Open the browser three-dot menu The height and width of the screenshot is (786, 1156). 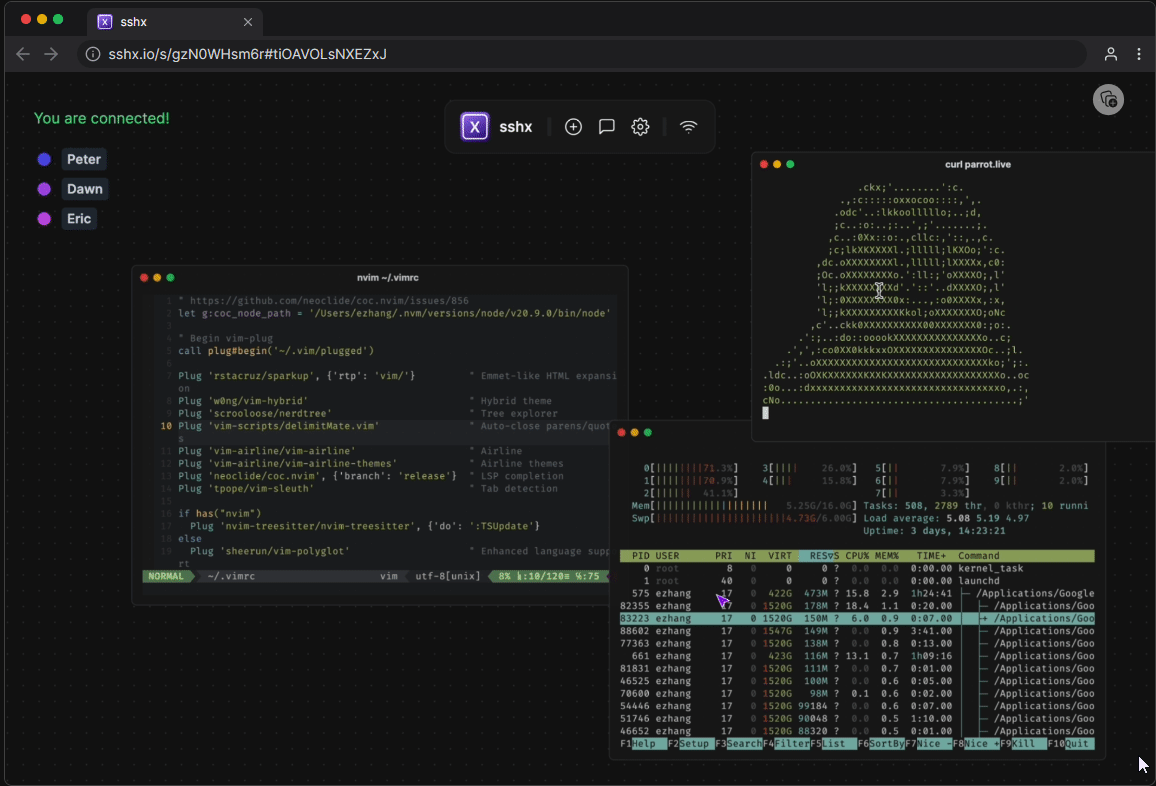(1138, 54)
